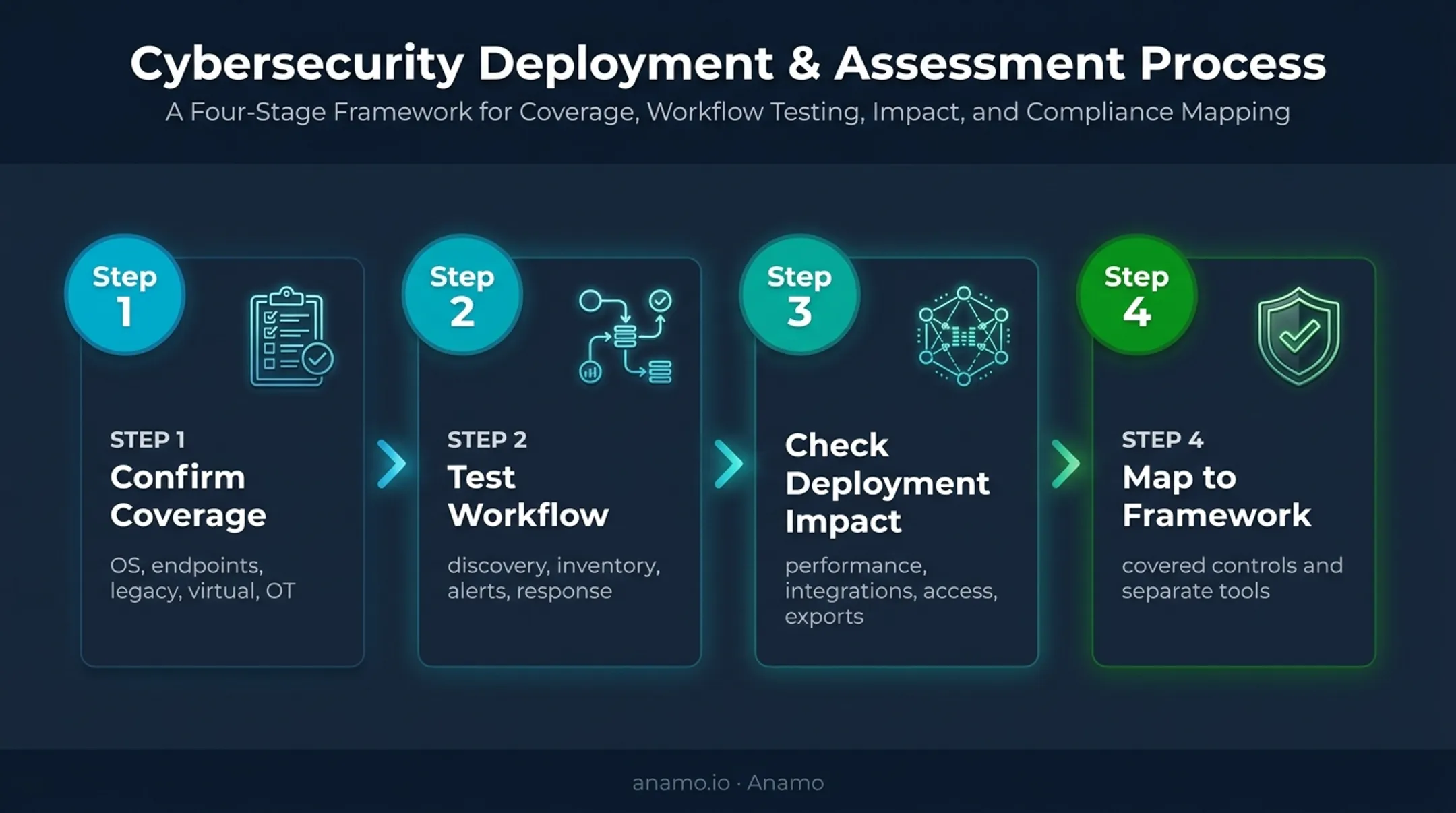The image size is (1456, 813).
Task: Click 'OS, endpoints, legacy, virtual, OT' text
Action: point(202,578)
